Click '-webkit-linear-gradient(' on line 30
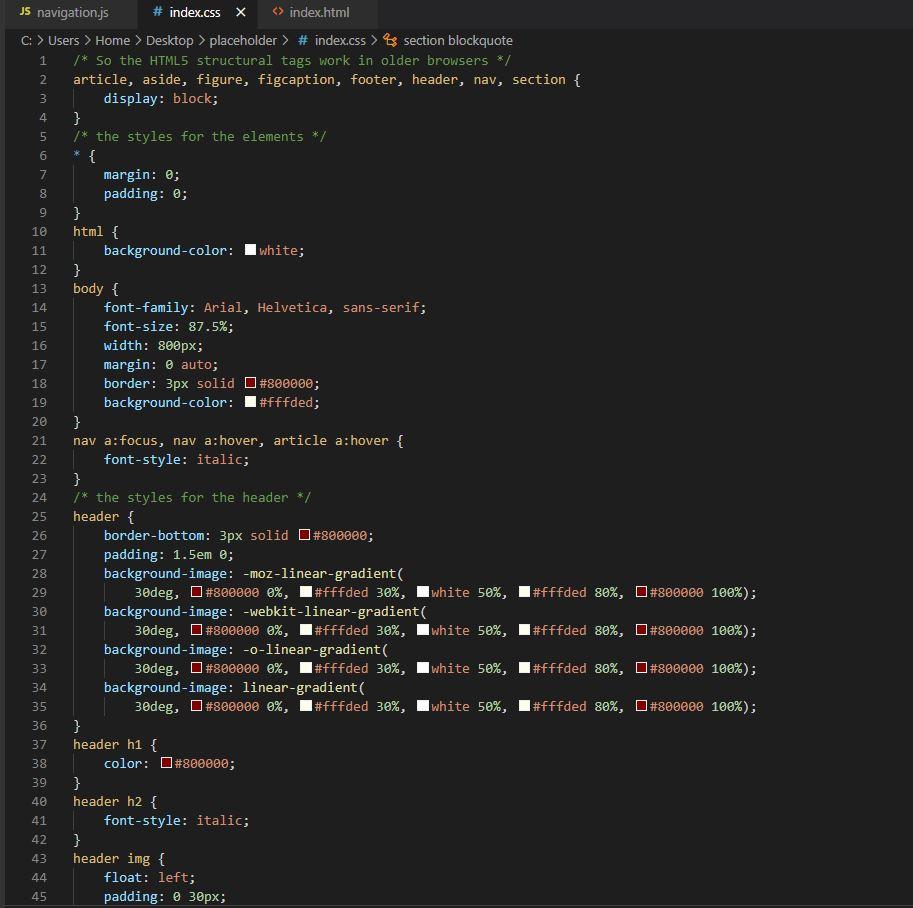 (x=334, y=612)
